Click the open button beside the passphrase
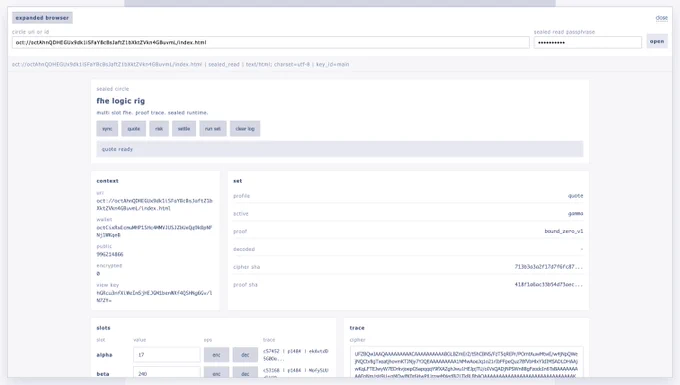Image resolution: width=680 pixels, height=385 pixels. point(657,41)
